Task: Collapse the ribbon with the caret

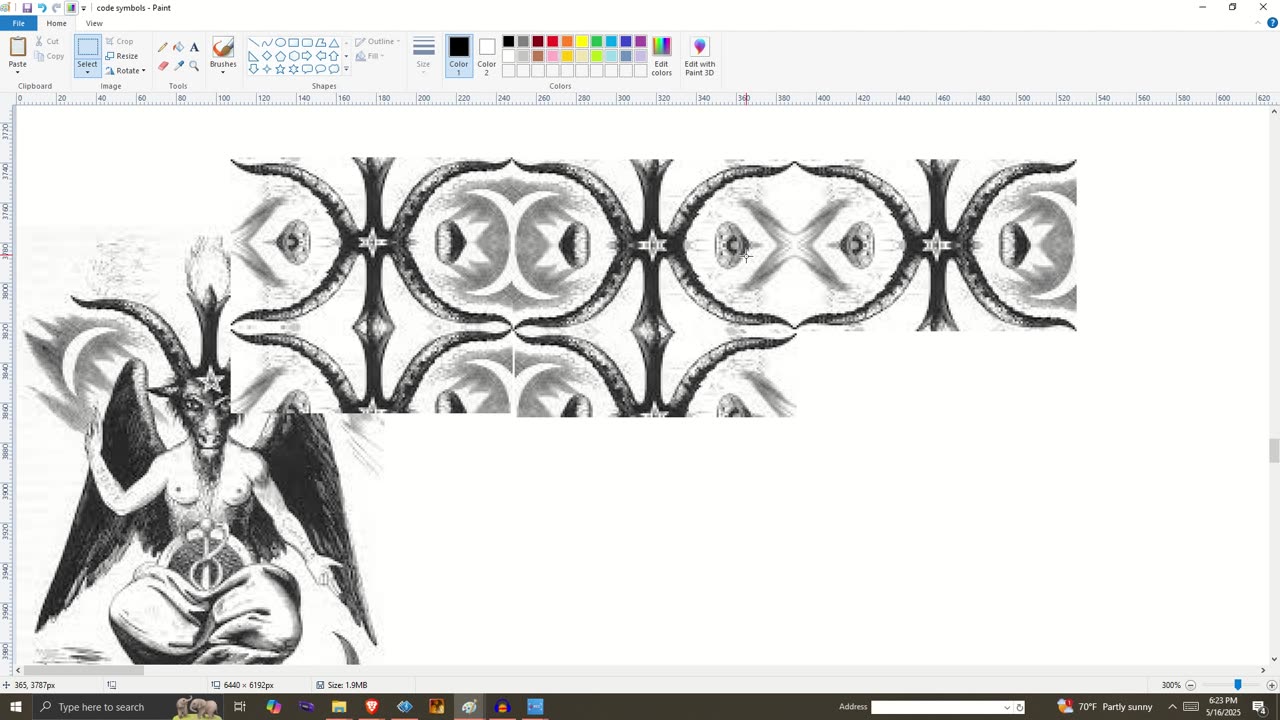Action: pos(1258,23)
